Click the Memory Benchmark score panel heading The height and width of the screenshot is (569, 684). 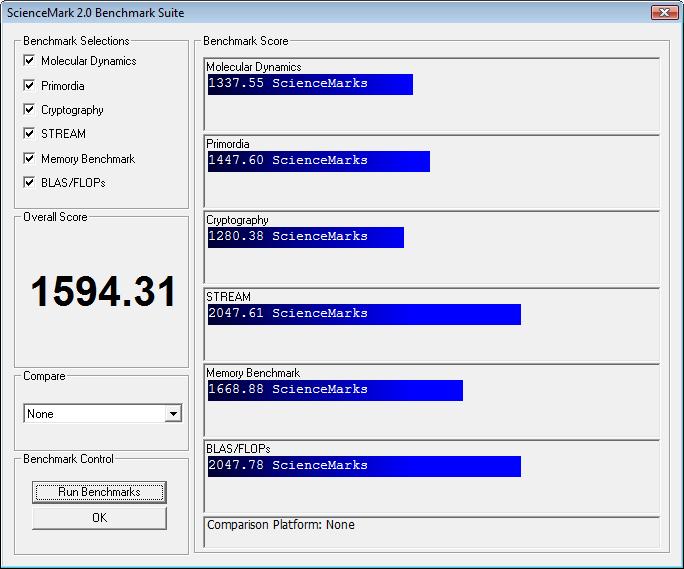[253, 373]
